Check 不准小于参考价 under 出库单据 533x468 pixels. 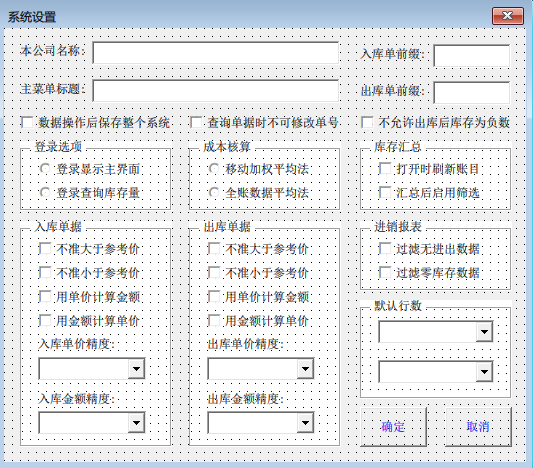tap(214, 273)
